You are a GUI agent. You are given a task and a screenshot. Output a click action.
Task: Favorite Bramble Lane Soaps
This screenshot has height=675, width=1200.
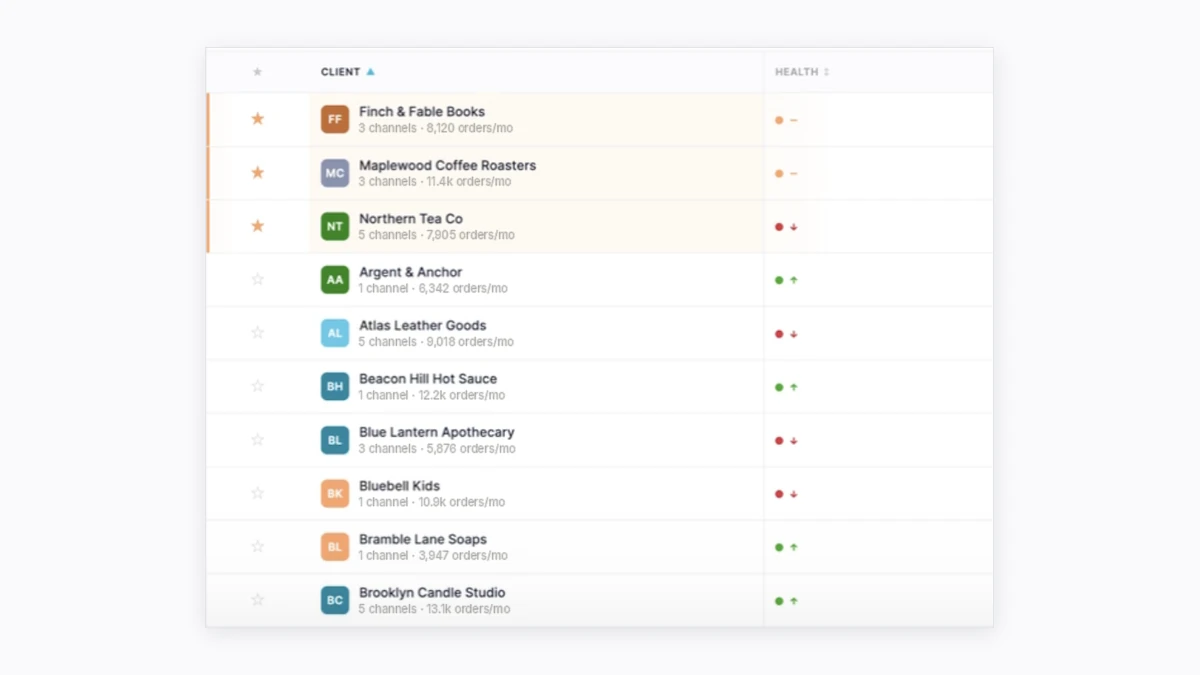(x=257, y=547)
